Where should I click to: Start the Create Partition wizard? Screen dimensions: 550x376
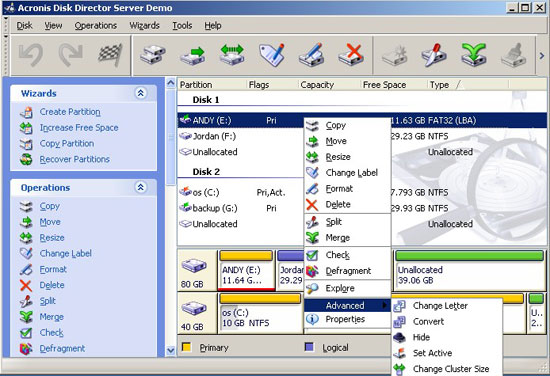(x=70, y=112)
